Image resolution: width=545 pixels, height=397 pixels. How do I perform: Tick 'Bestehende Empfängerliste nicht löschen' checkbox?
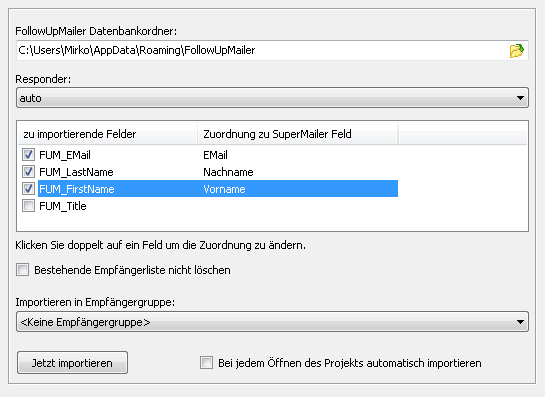pyautogui.click(x=23, y=270)
